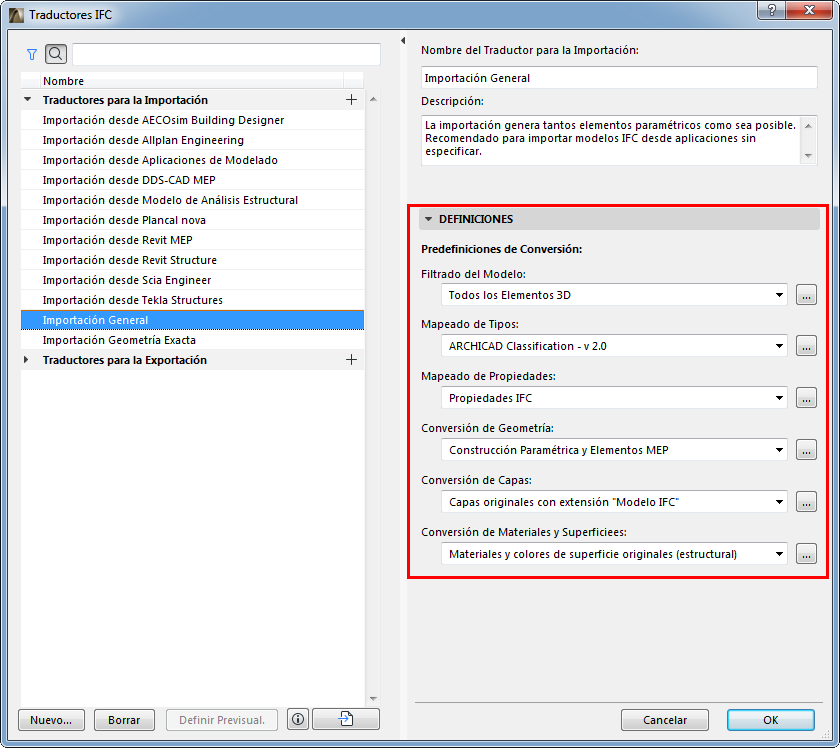
Task: Click the description scroll up arrow
Action: click(808, 125)
